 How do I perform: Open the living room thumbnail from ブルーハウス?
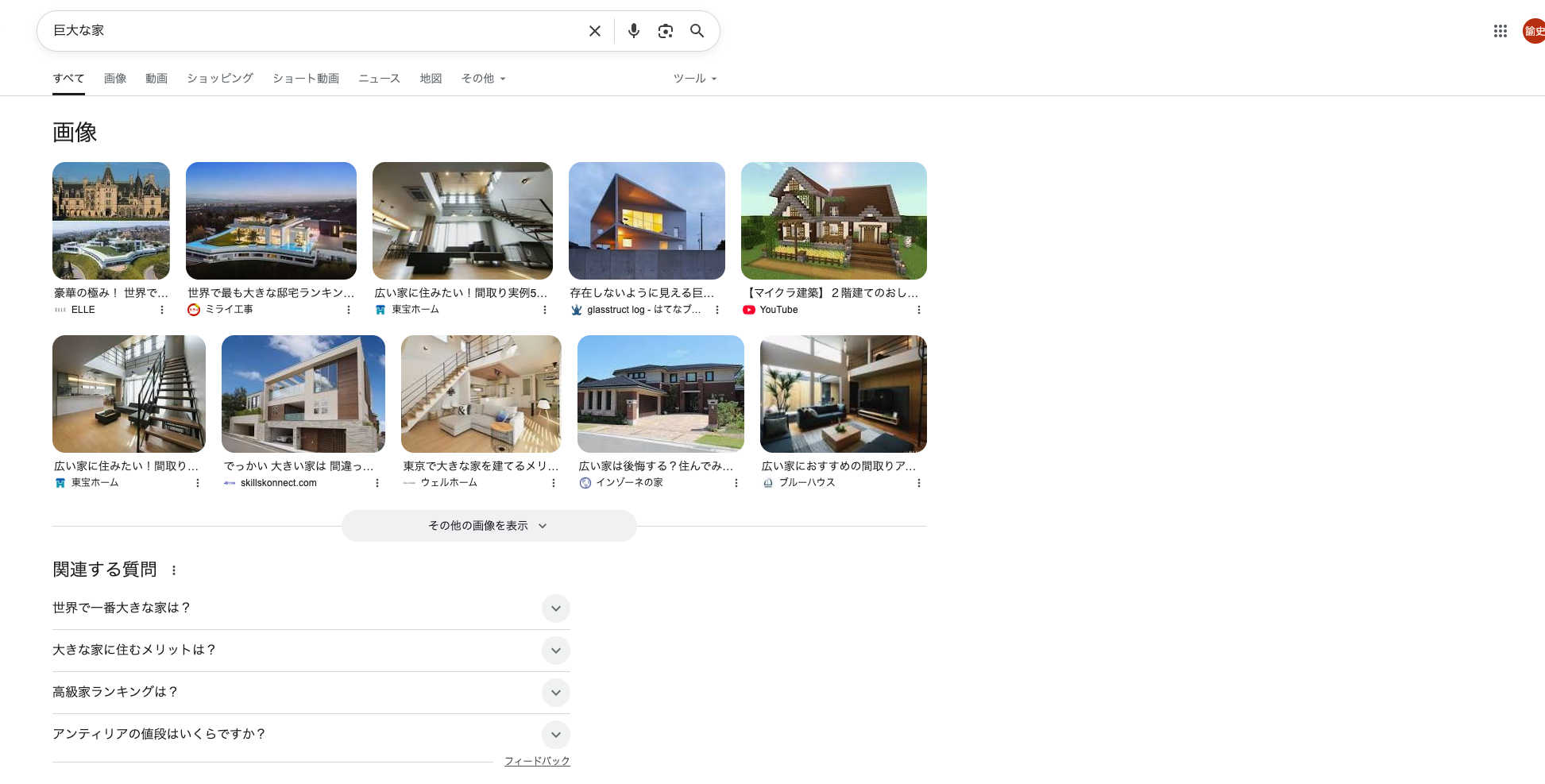844,394
